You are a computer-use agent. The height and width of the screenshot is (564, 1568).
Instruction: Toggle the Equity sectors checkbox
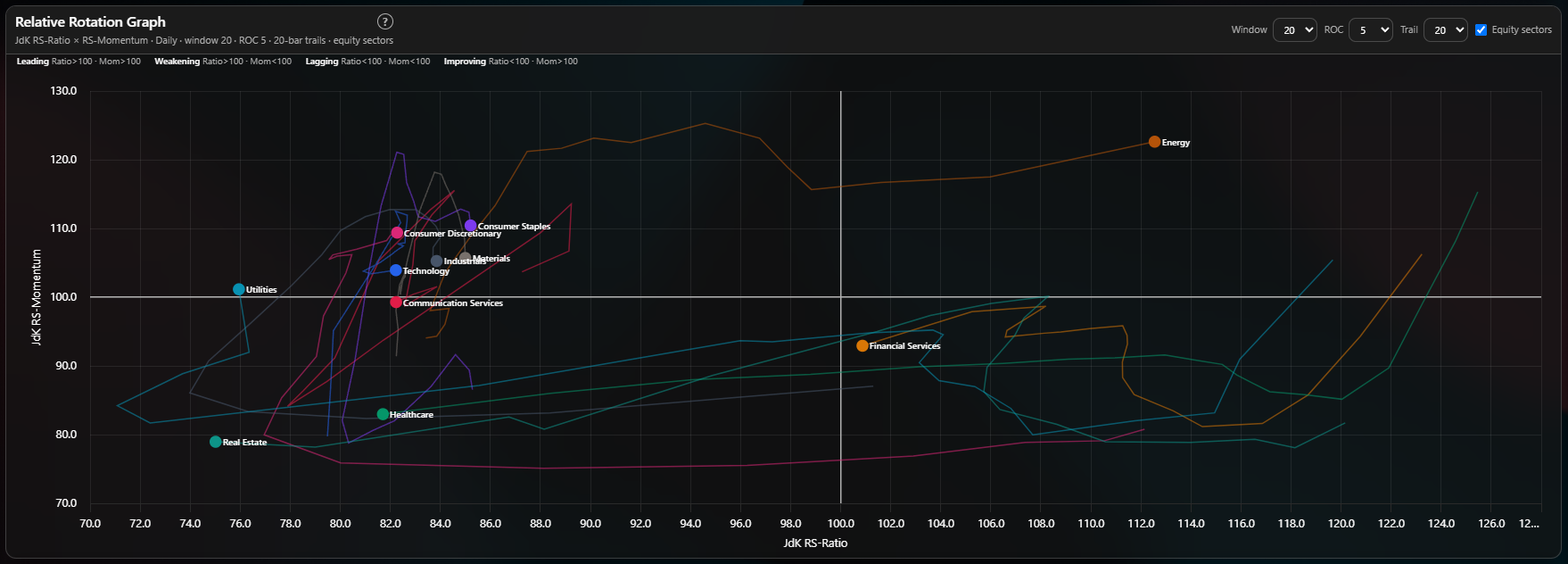click(x=1481, y=29)
